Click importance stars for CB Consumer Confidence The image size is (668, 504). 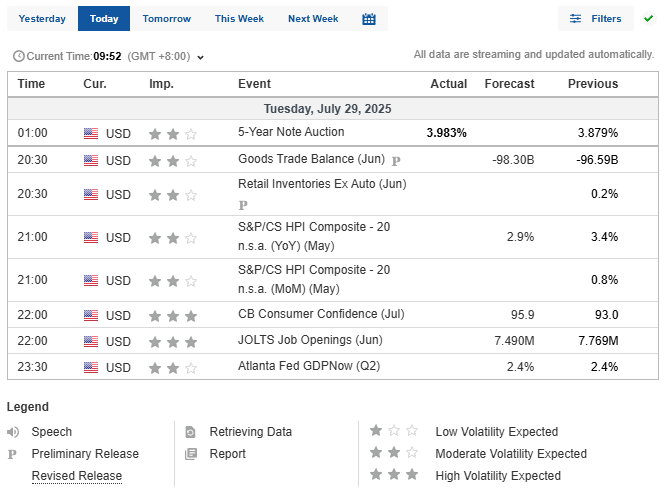[x=173, y=316]
